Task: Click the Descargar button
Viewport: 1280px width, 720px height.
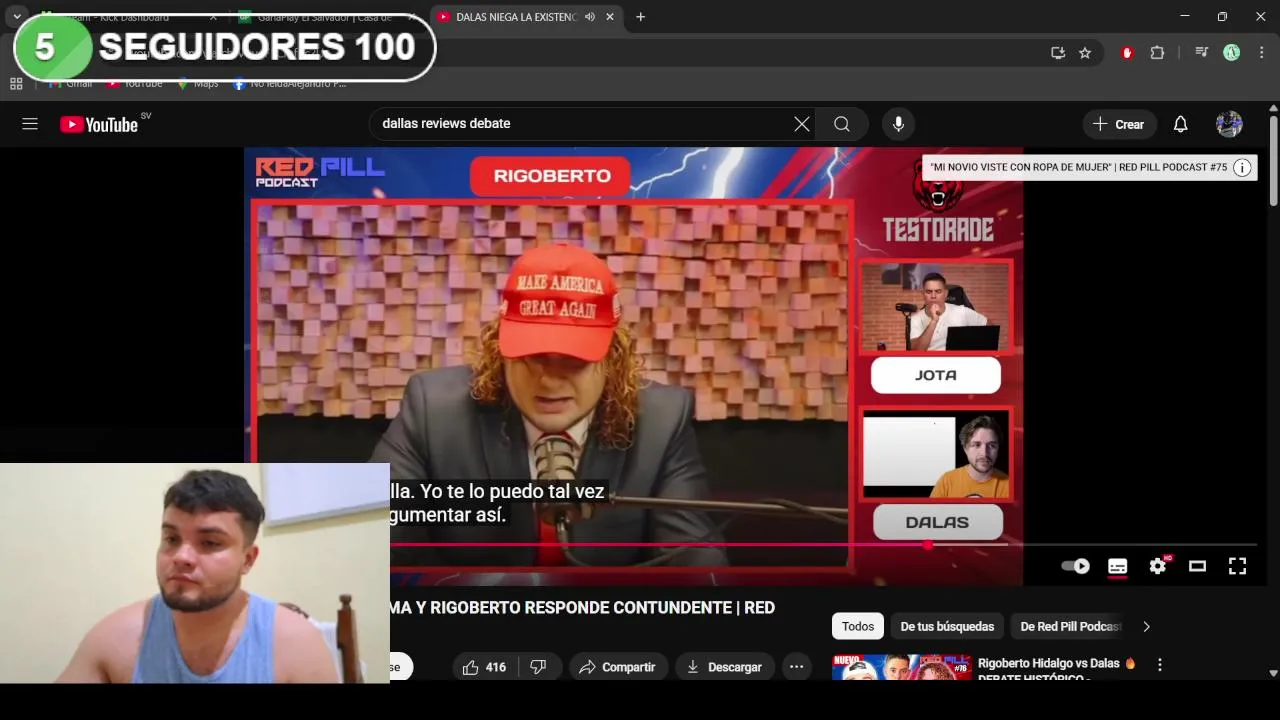Action: 724,667
